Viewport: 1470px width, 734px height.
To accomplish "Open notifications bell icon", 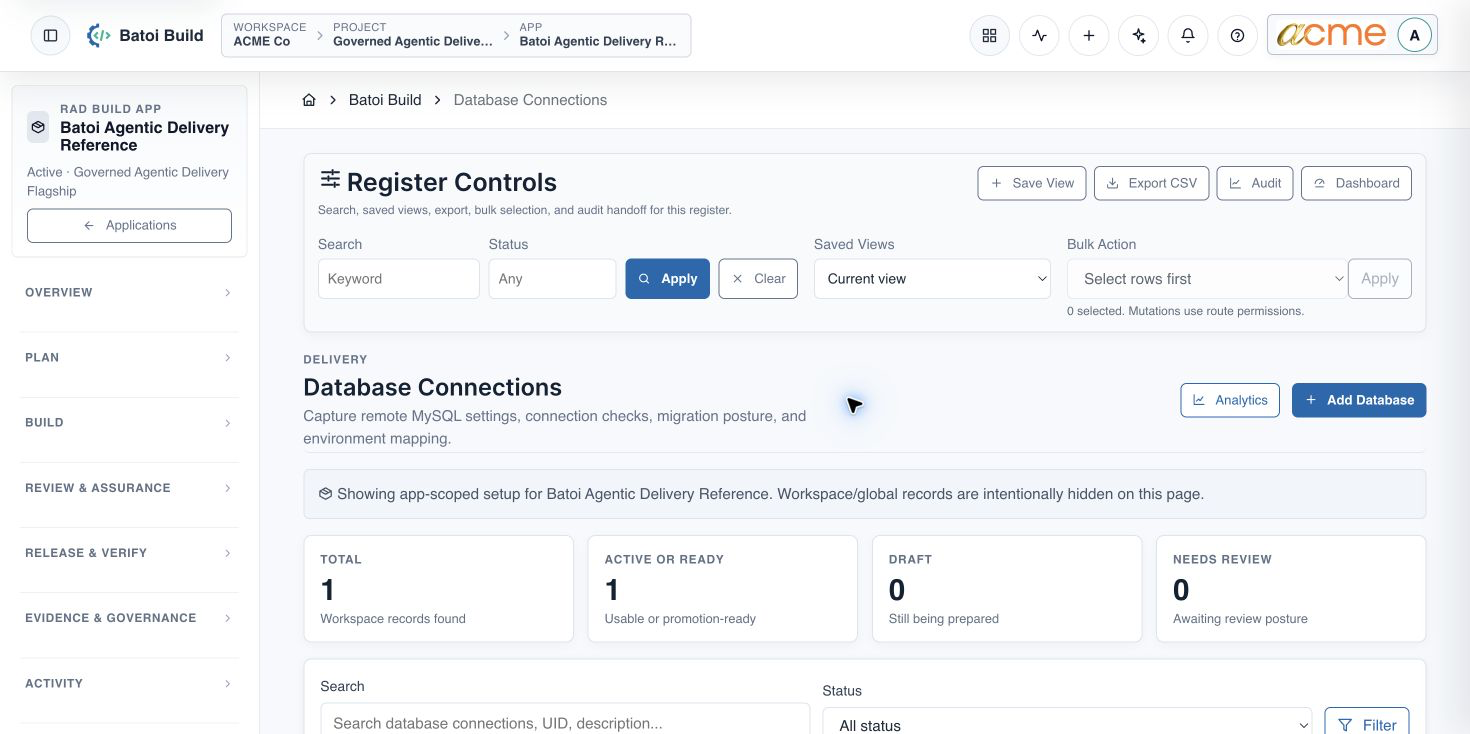I will tap(1188, 35).
